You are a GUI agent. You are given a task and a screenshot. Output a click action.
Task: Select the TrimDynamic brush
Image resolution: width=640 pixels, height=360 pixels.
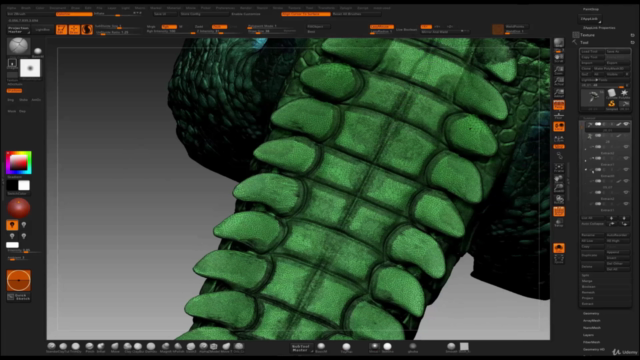point(76,347)
